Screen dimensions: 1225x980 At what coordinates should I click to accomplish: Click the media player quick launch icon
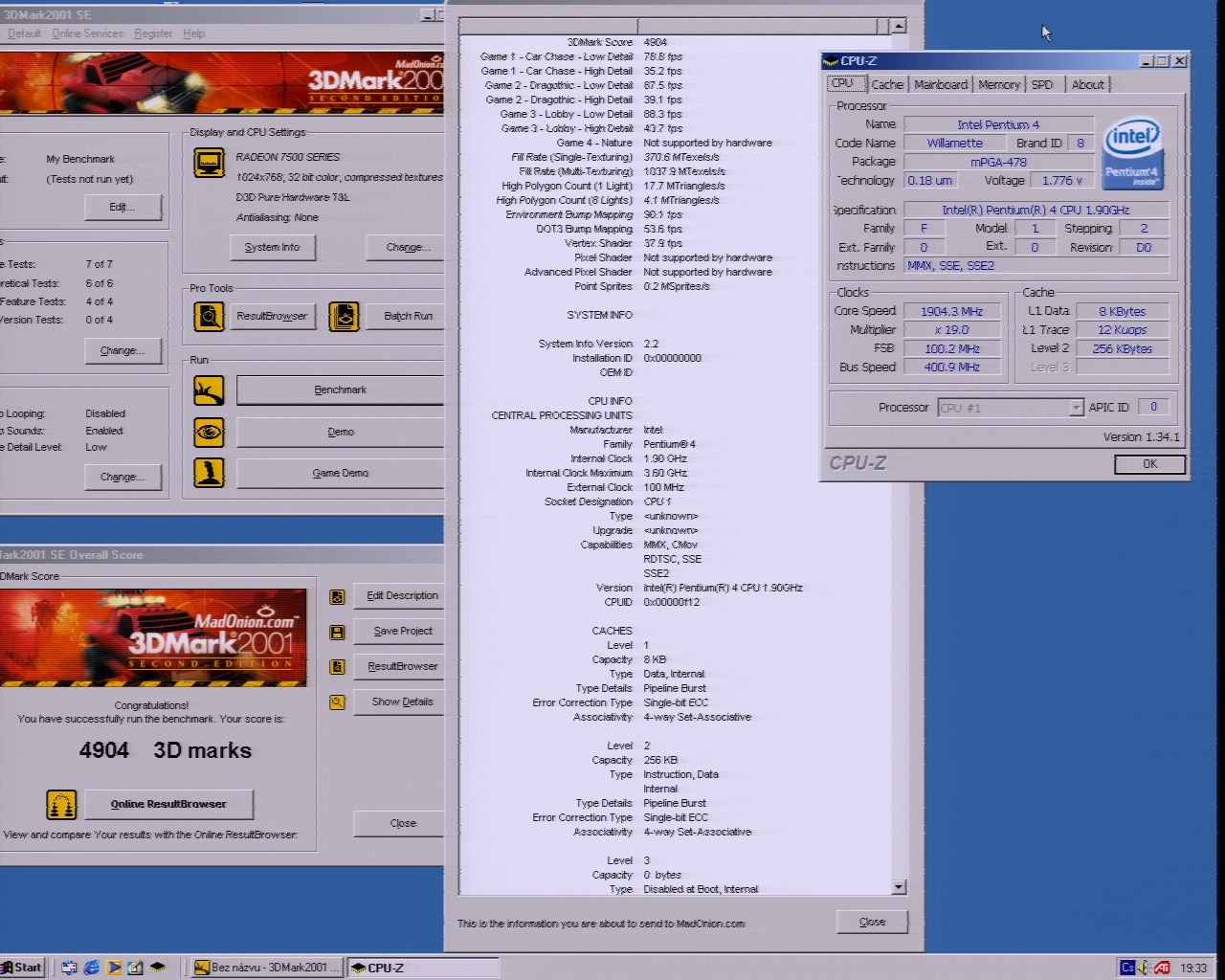click(114, 968)
